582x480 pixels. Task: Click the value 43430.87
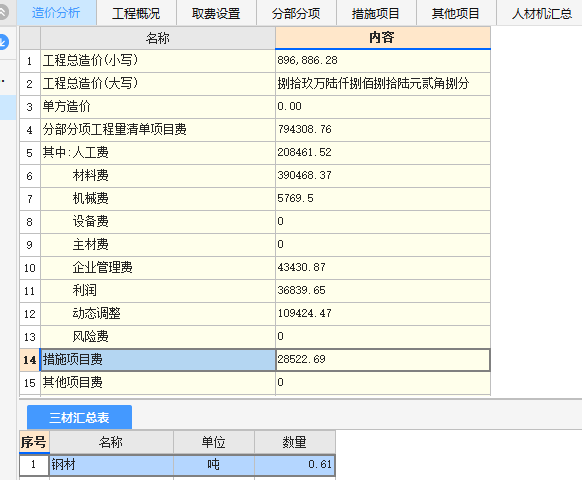[383, 268]
